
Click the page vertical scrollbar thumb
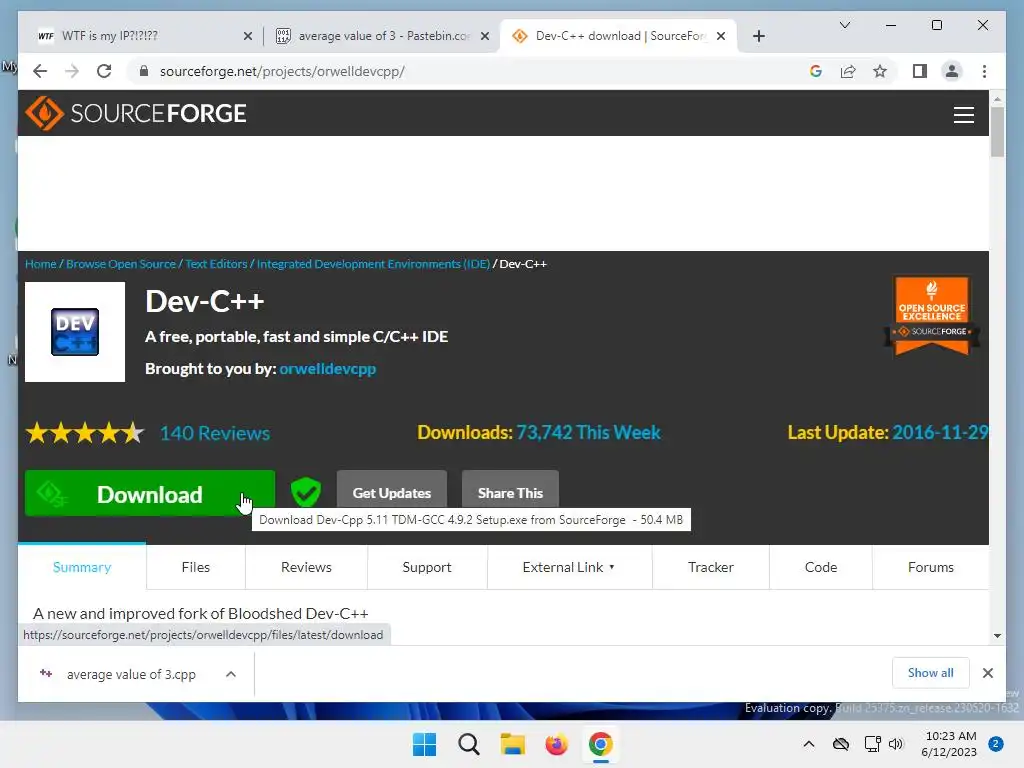[997, 131]
